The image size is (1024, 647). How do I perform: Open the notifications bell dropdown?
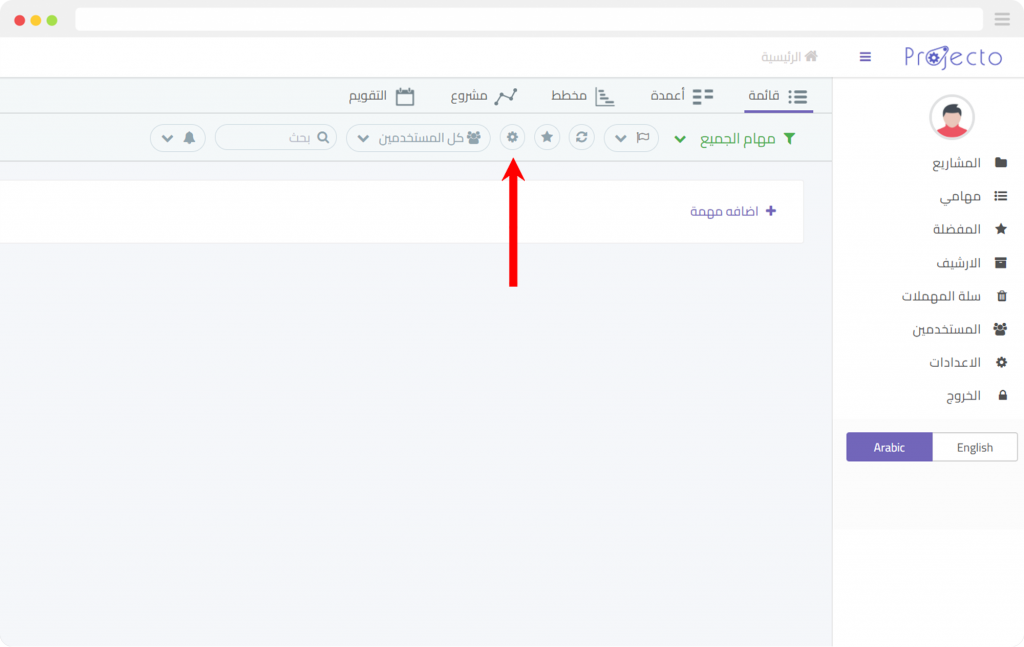click(178, 138)
